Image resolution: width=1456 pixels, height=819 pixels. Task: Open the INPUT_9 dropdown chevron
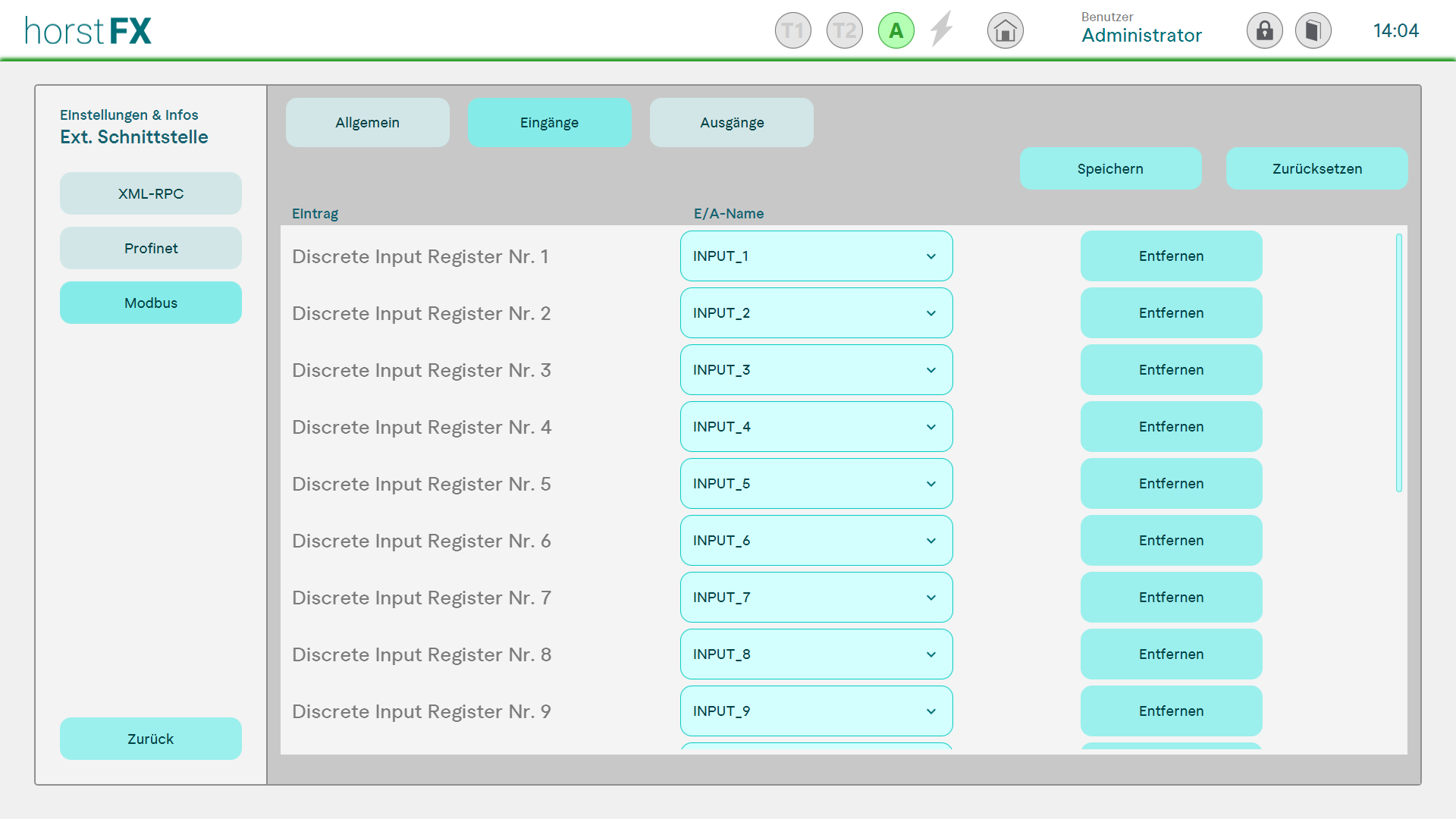(930, 711)
